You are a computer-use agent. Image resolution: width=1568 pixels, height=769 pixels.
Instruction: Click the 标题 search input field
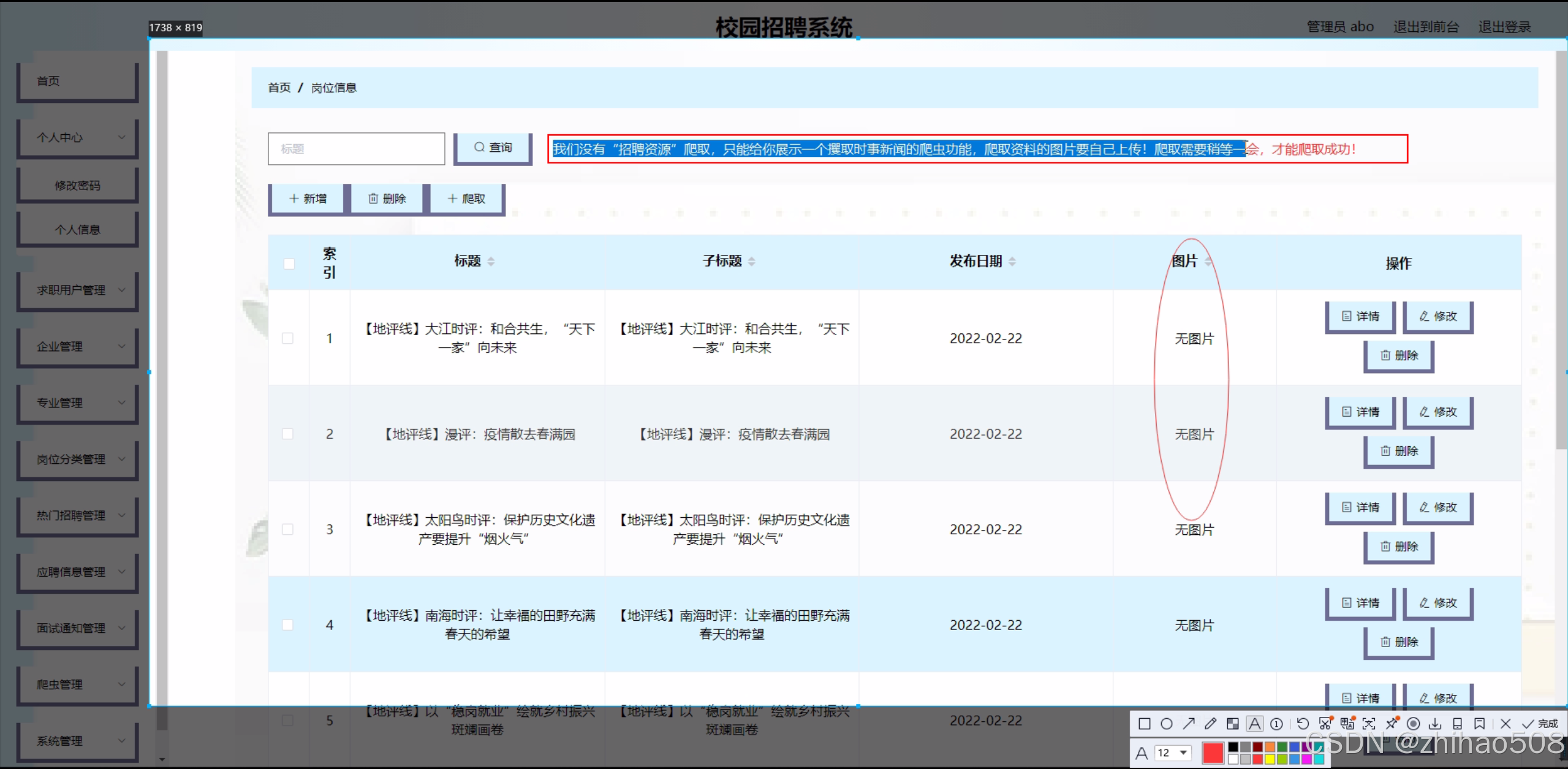point(356,149)
